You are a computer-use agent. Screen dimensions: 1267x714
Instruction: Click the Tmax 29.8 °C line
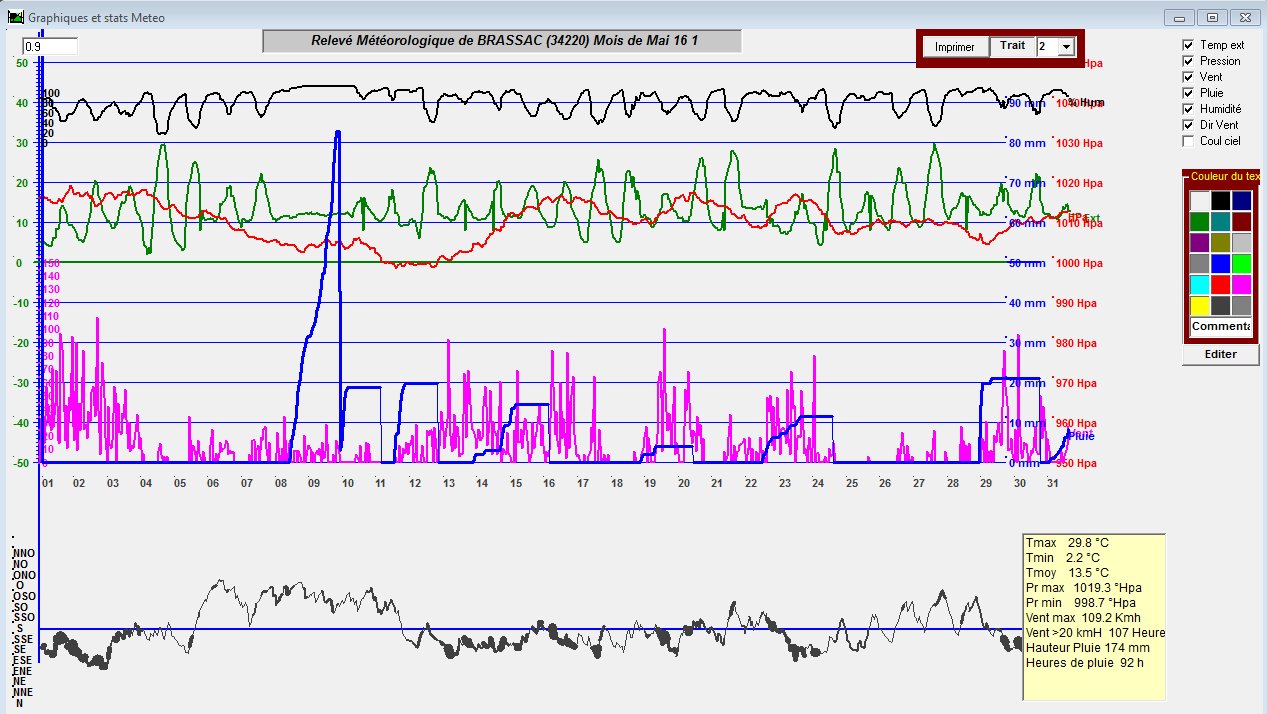1067,543
